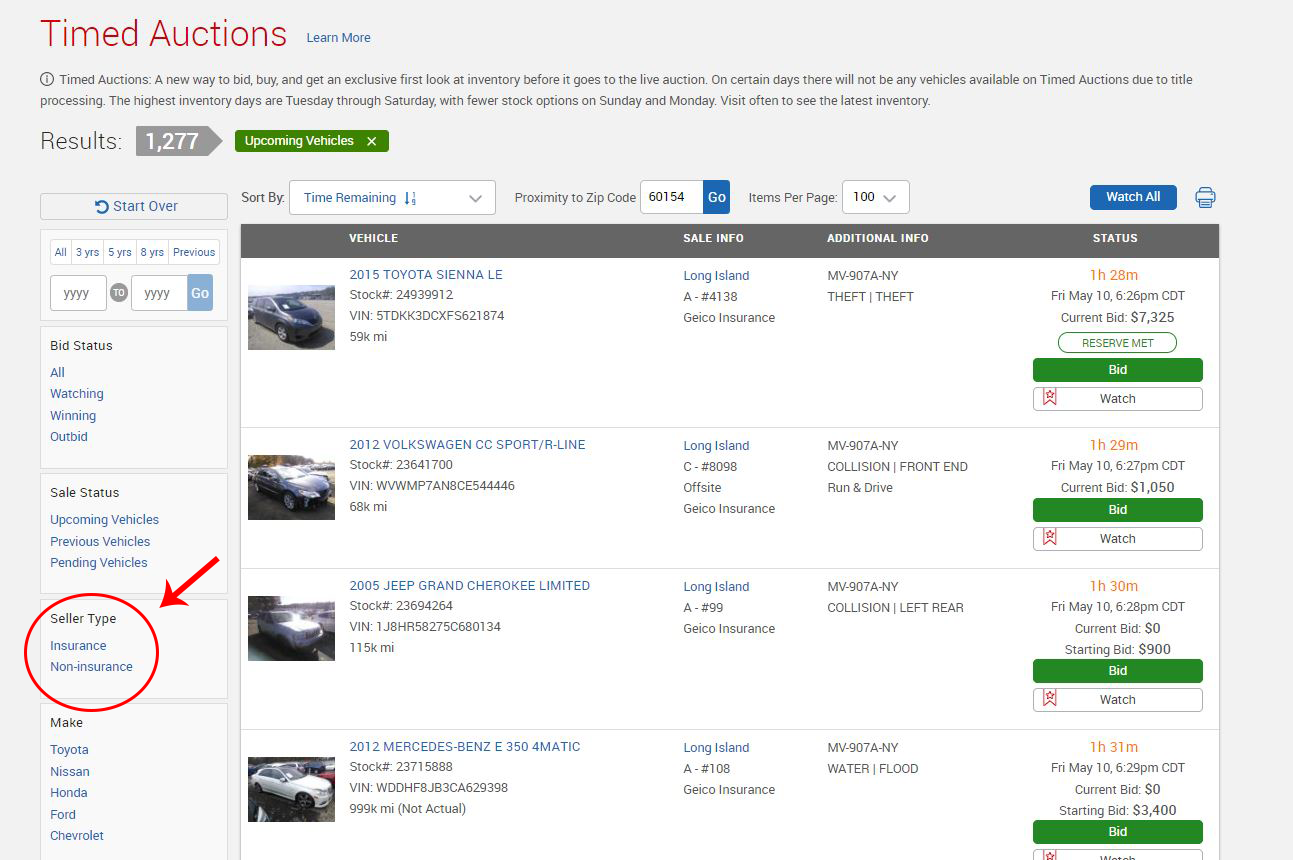The height and width of the screenshot is (860, 1293).
Task: Click the starting year yyyy field
Action: 78,293
